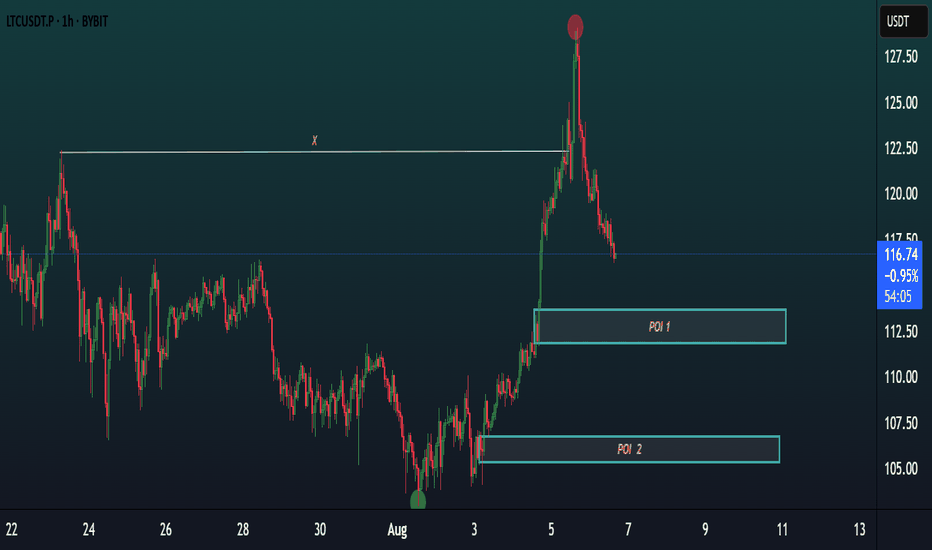Click the 28 date label on time axis

[x=243, y=529]
